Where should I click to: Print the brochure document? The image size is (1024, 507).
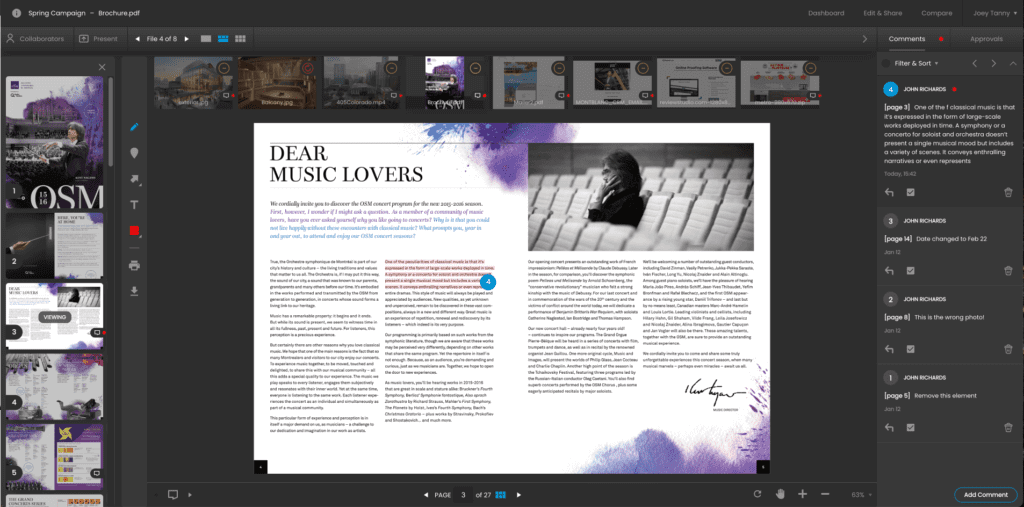[134, 264]
